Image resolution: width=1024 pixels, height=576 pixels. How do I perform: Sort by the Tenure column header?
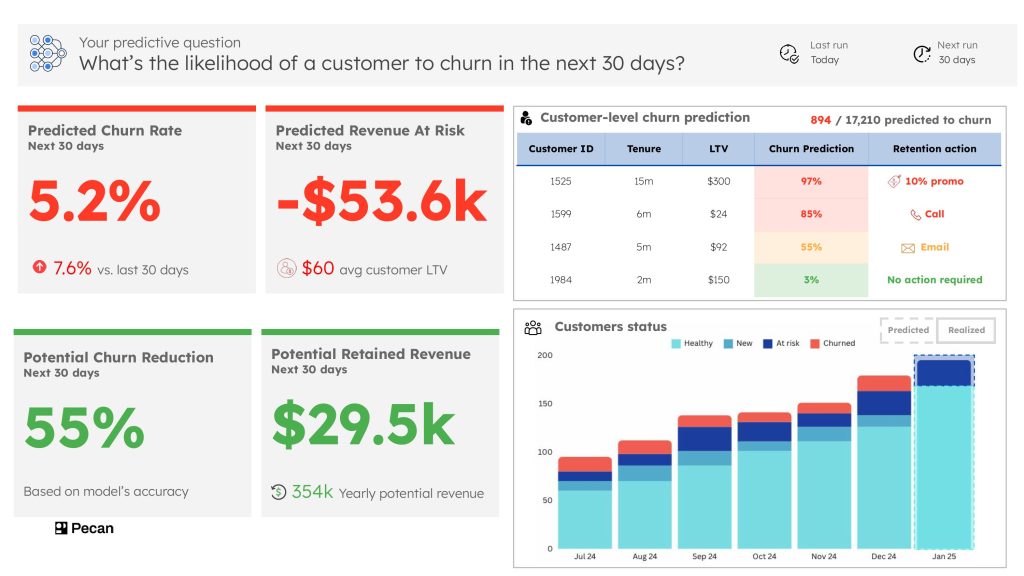coord(644,149)
